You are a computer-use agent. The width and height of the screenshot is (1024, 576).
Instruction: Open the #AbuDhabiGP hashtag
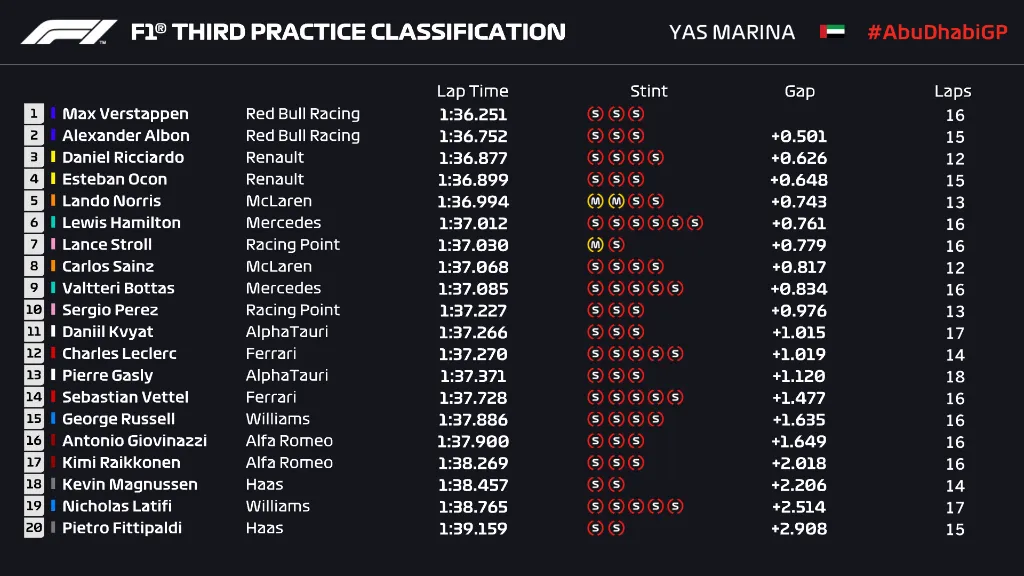[x=937, y=32]
